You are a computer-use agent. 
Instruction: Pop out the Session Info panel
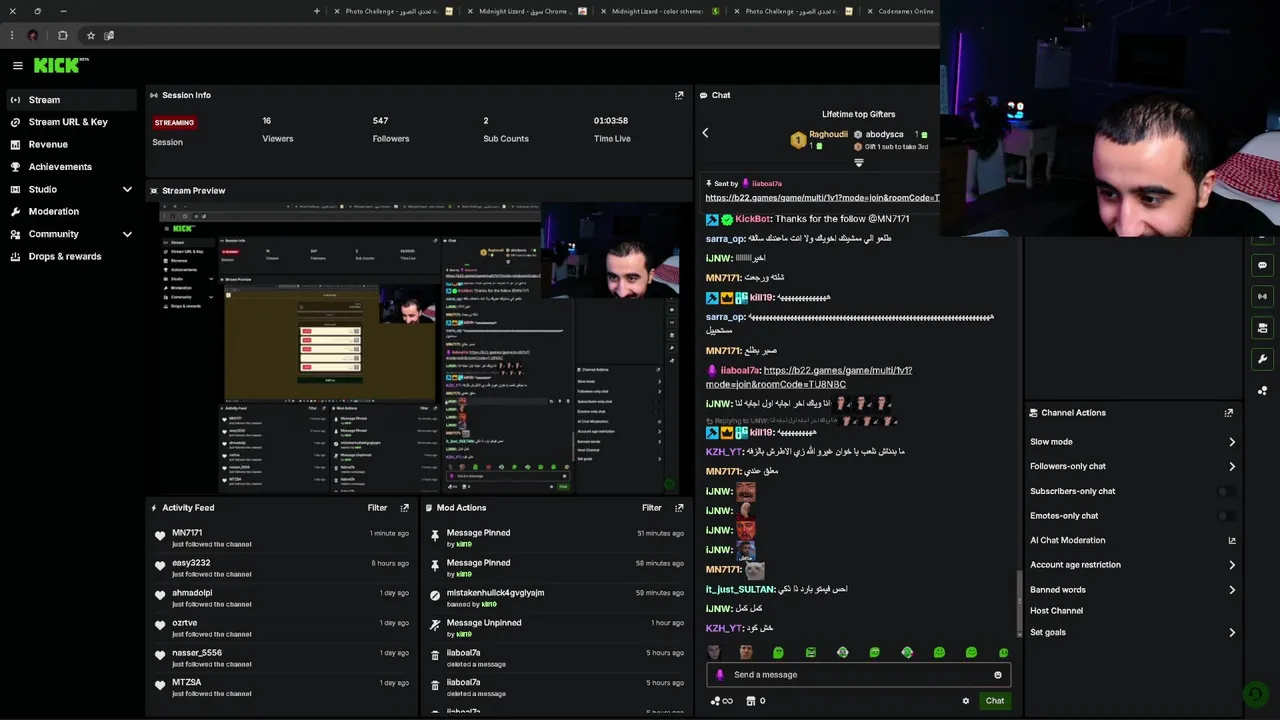click(x=679, y=95)
